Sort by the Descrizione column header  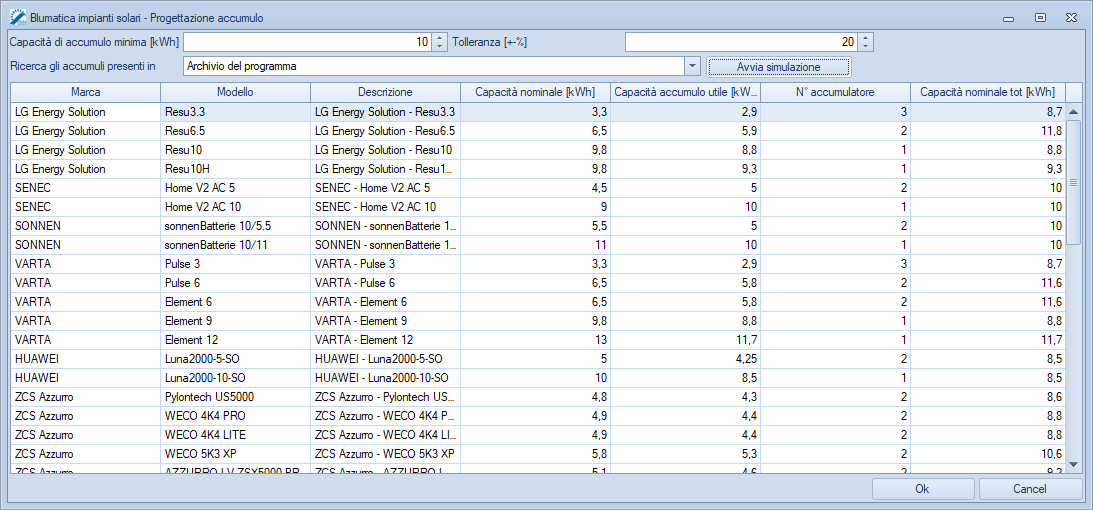coord(385,92)
